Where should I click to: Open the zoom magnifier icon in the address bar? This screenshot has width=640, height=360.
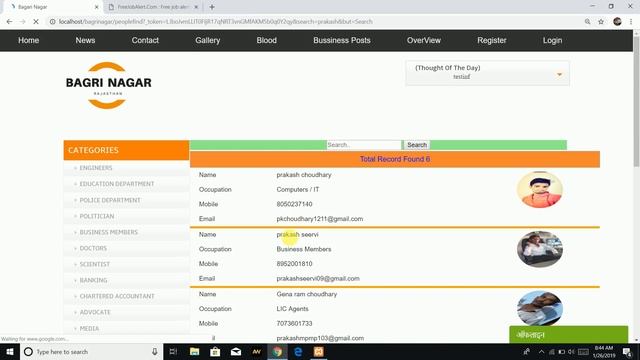pos(587,22)
